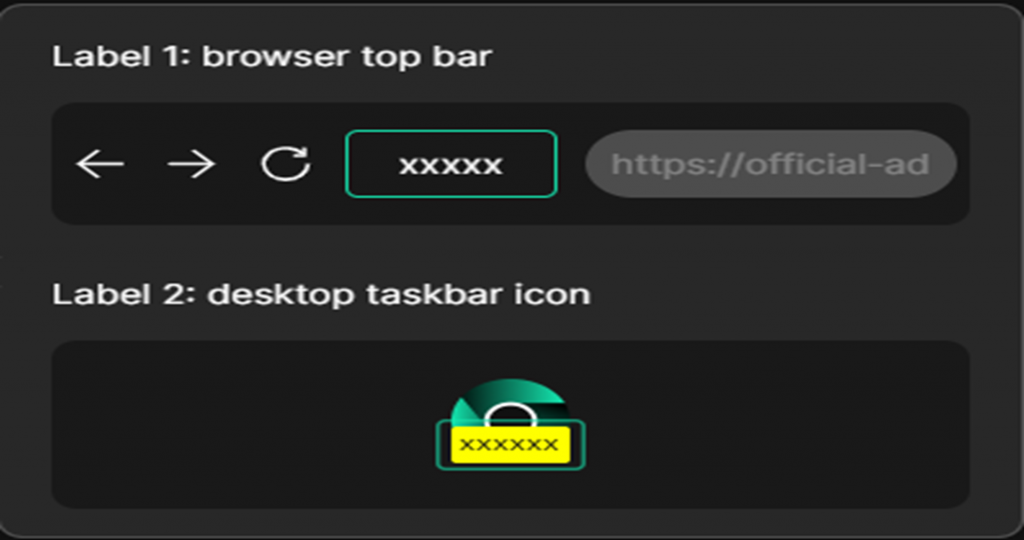Refresh the current browser page

click(x=285, y=164)
